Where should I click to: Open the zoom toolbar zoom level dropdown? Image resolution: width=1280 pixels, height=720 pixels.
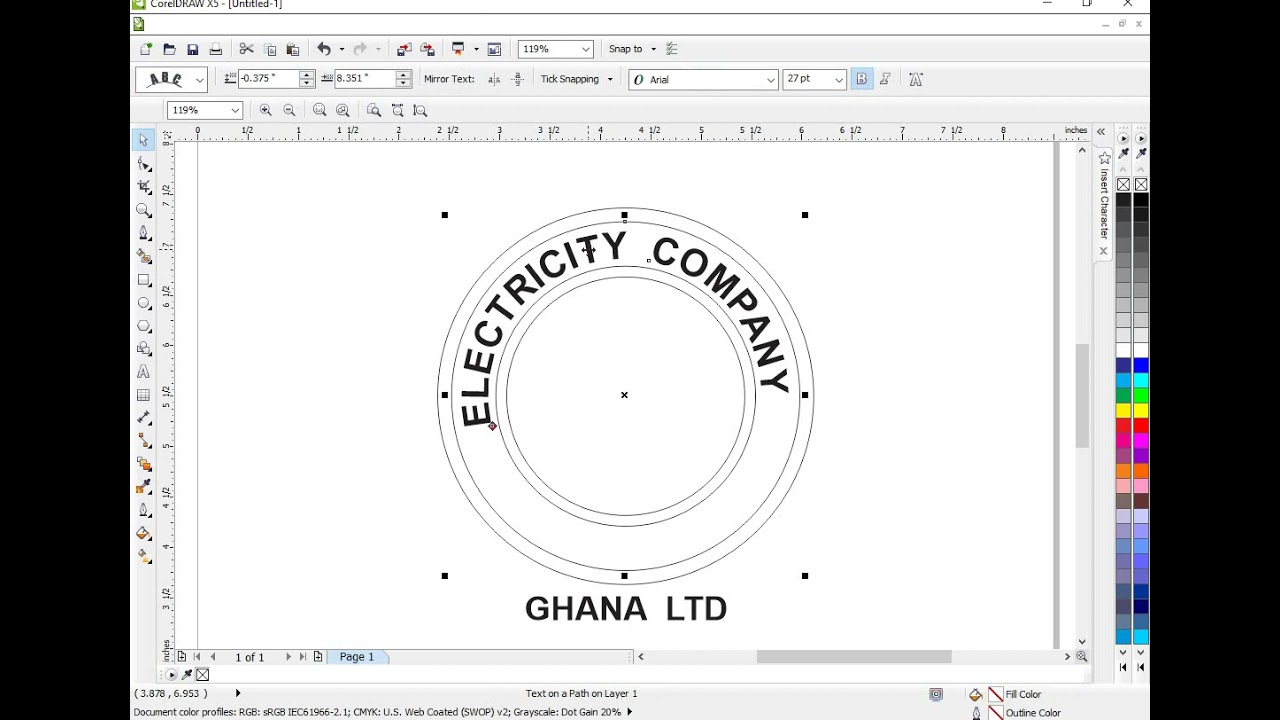235,110
